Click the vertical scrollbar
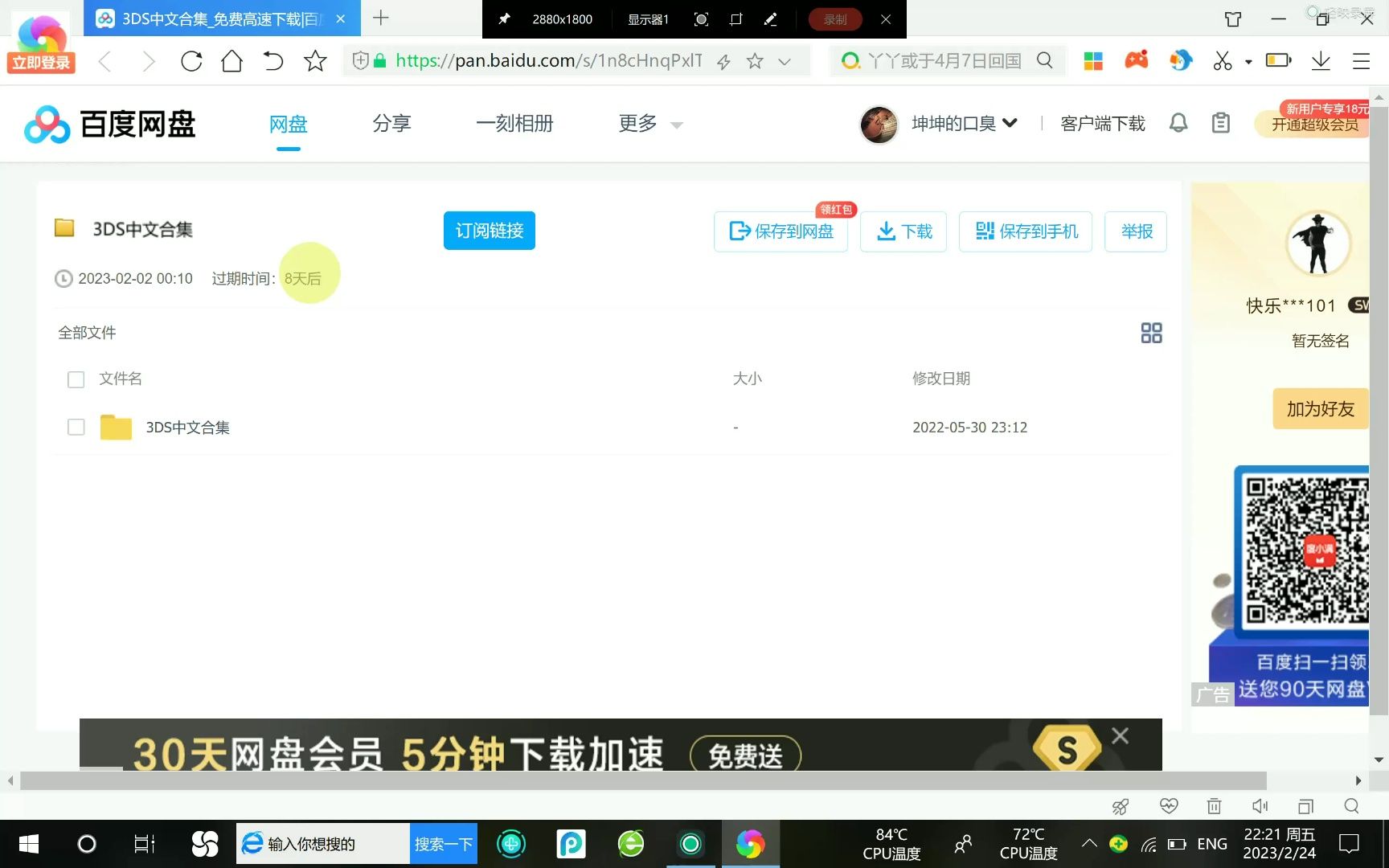Image resolution: width=1389 pixels, height=868 pixels. pyautogui.click(x=1379, y=410)
